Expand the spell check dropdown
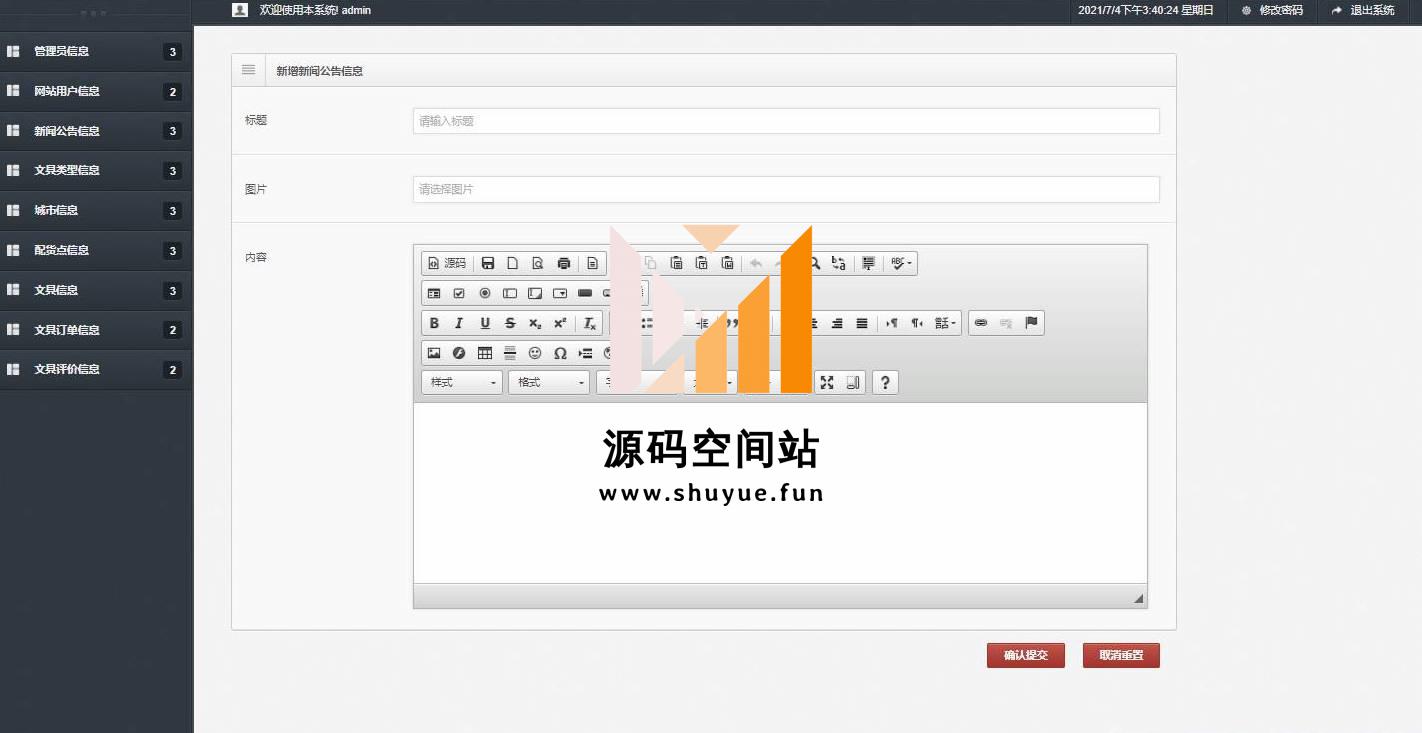Viewport: 1422px width, 733px height. point(902,263)
